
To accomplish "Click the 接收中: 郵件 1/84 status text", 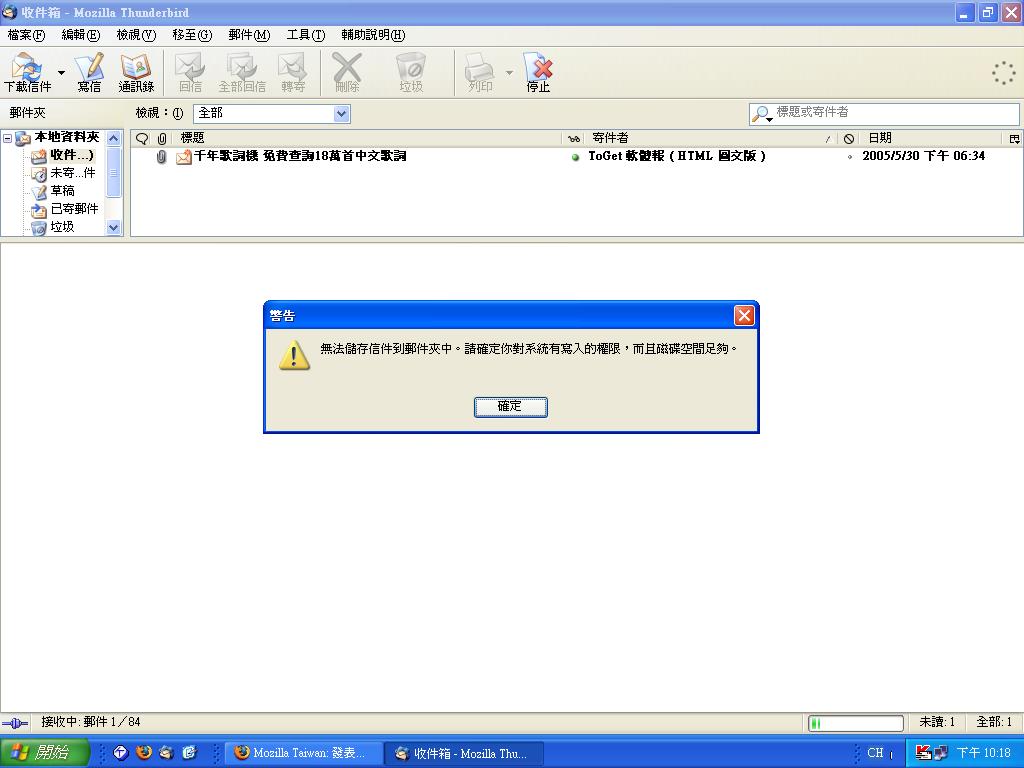I will (x=90, y=722).
